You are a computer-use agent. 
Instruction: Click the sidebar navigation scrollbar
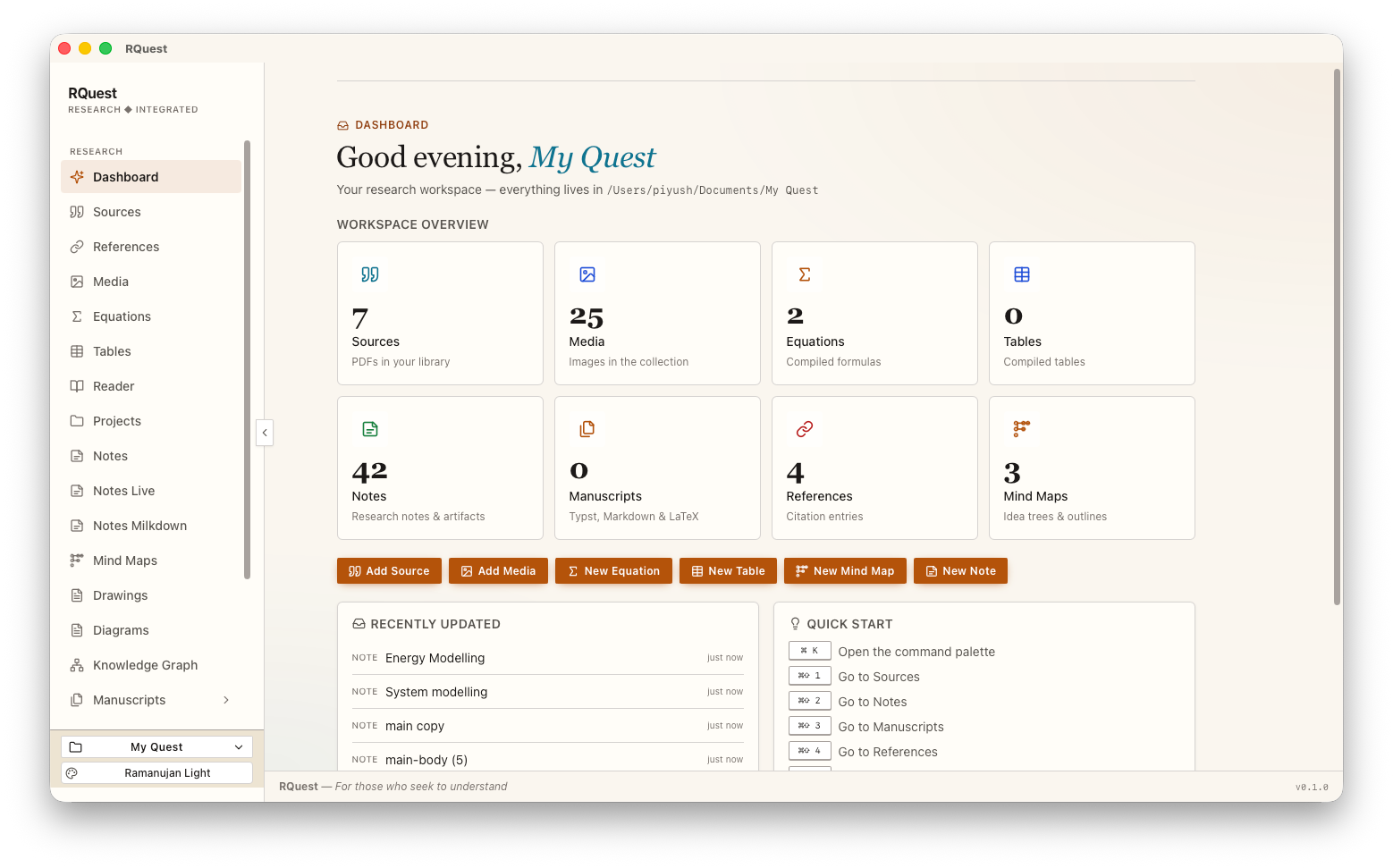coord(247,359)
